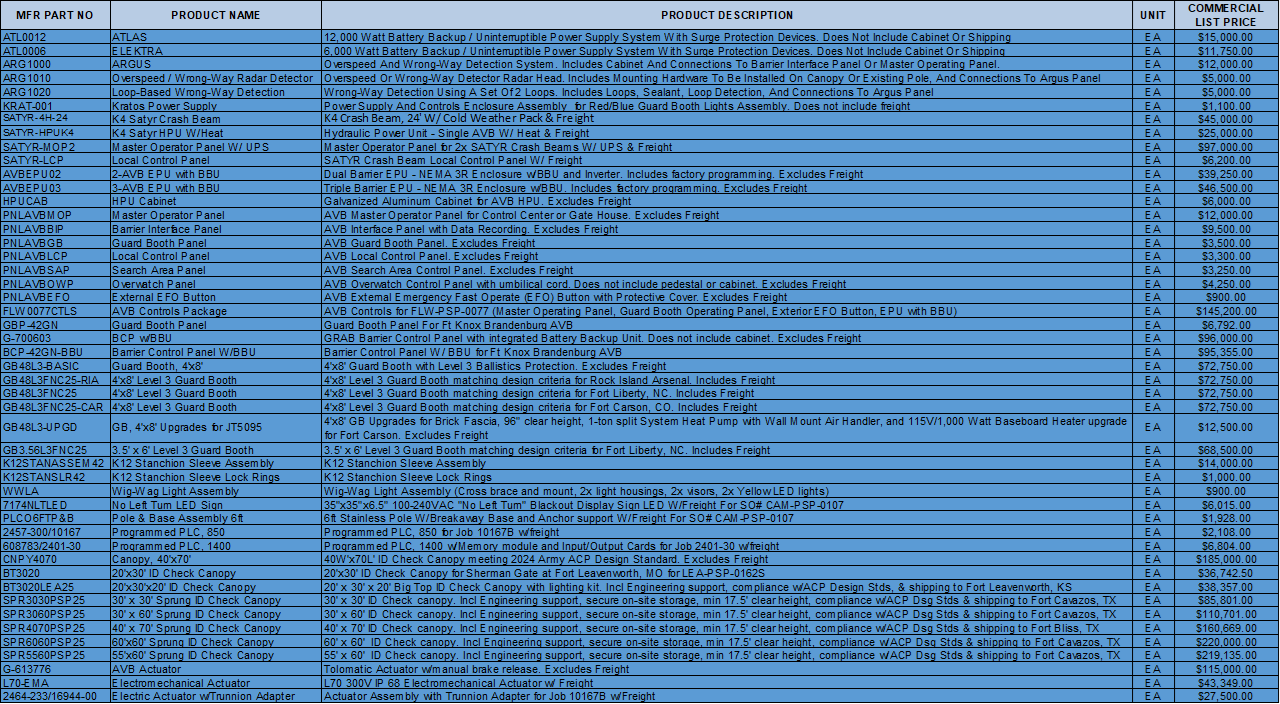Click Electric Actuator w/Trunnion Adapter name cell
The image size is (1280, 704).
click(215, 696)
